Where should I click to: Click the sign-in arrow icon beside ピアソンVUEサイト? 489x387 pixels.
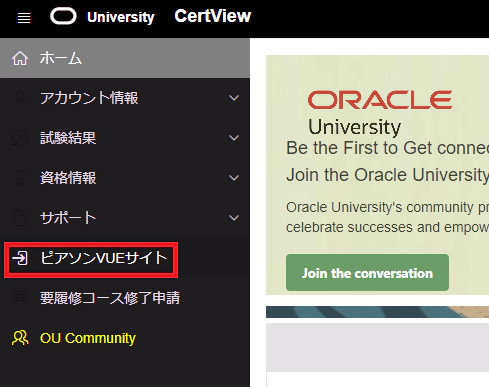coord(20,258)
